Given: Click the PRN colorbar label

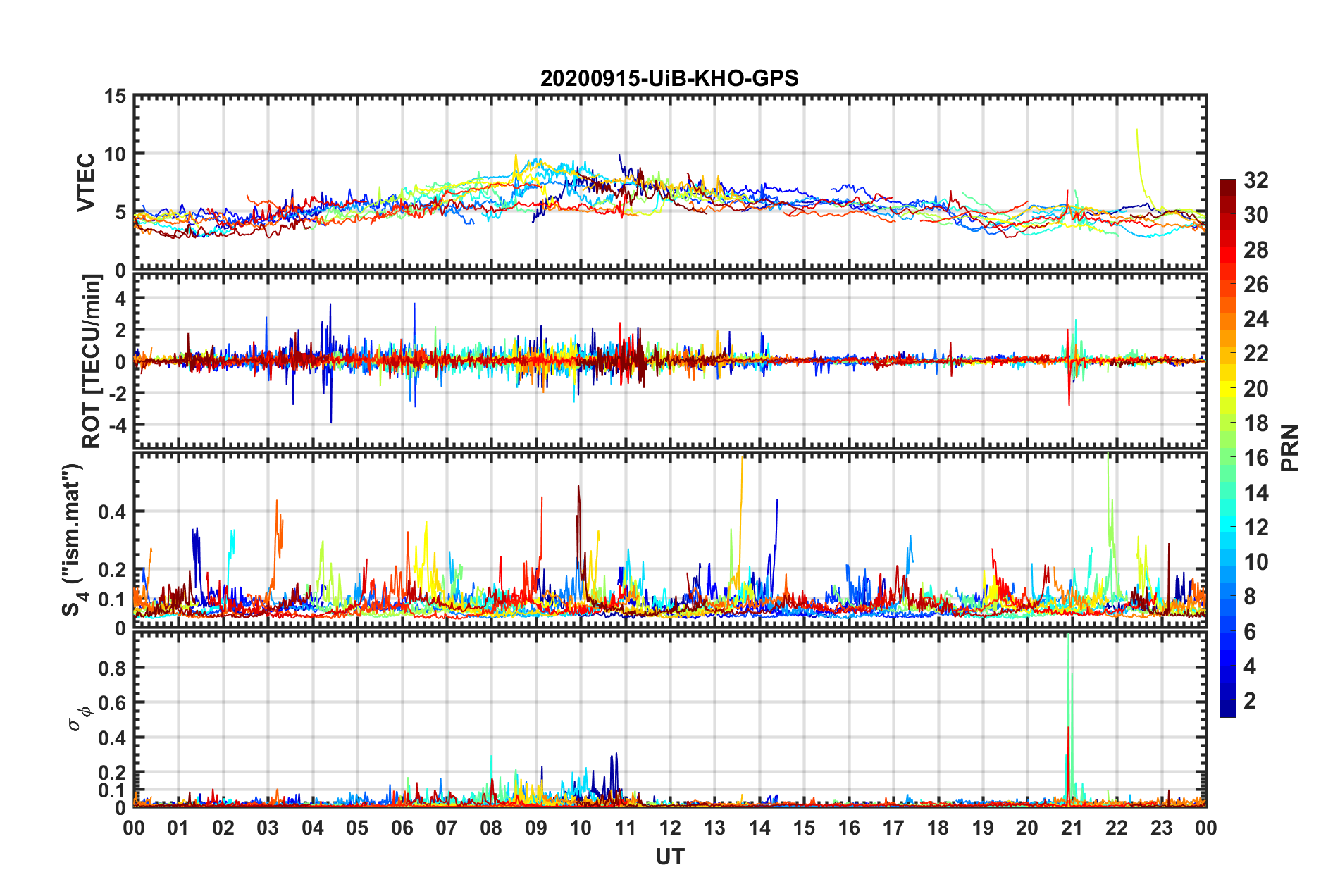Looking at the screenshot, I should click(1290, 448).
